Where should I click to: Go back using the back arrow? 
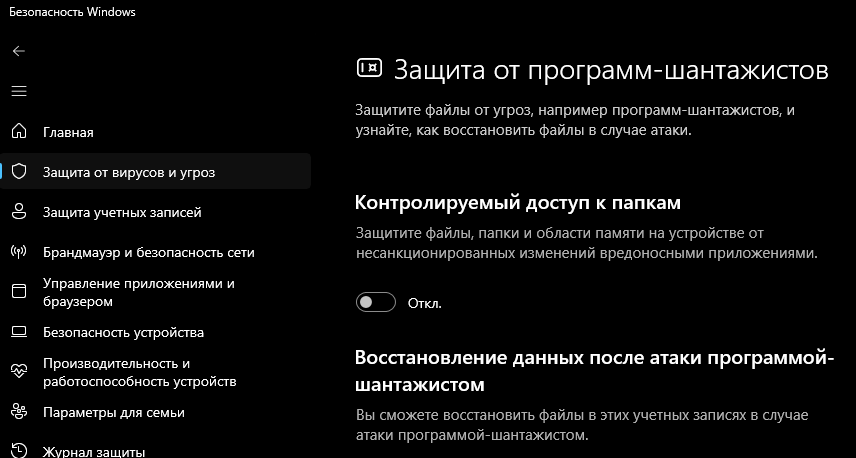[19, 51]
